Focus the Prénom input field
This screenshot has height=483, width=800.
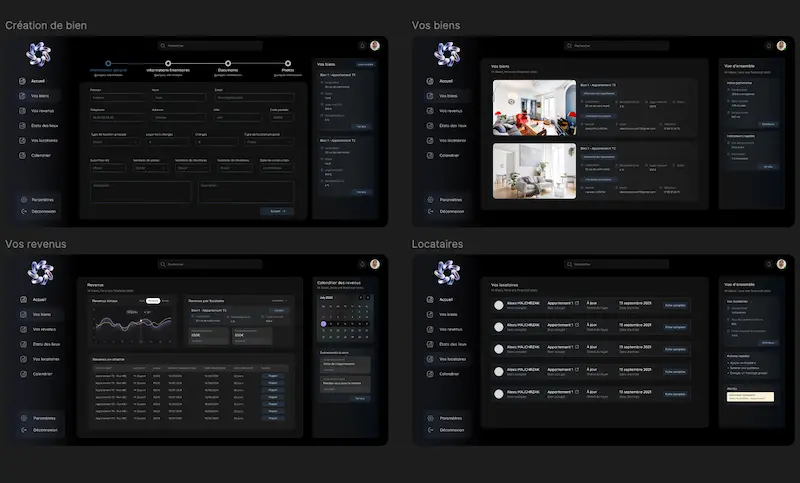pos(118,97)
